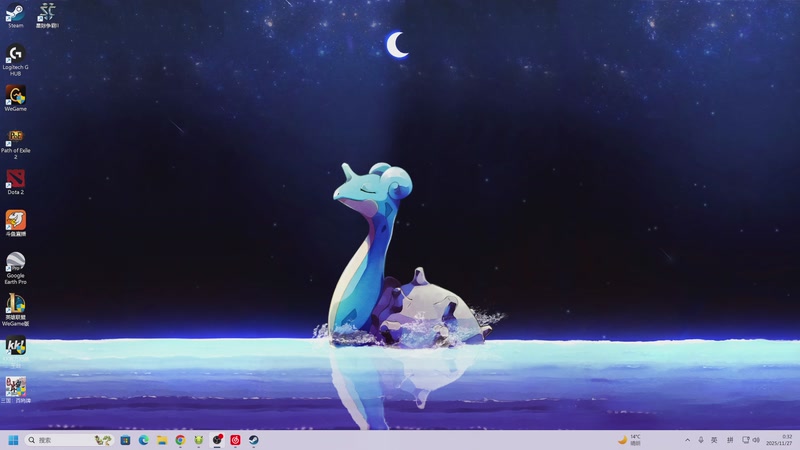Click the microphone tray icon
The width and height of the screenshot is (800, 450).
701,440
